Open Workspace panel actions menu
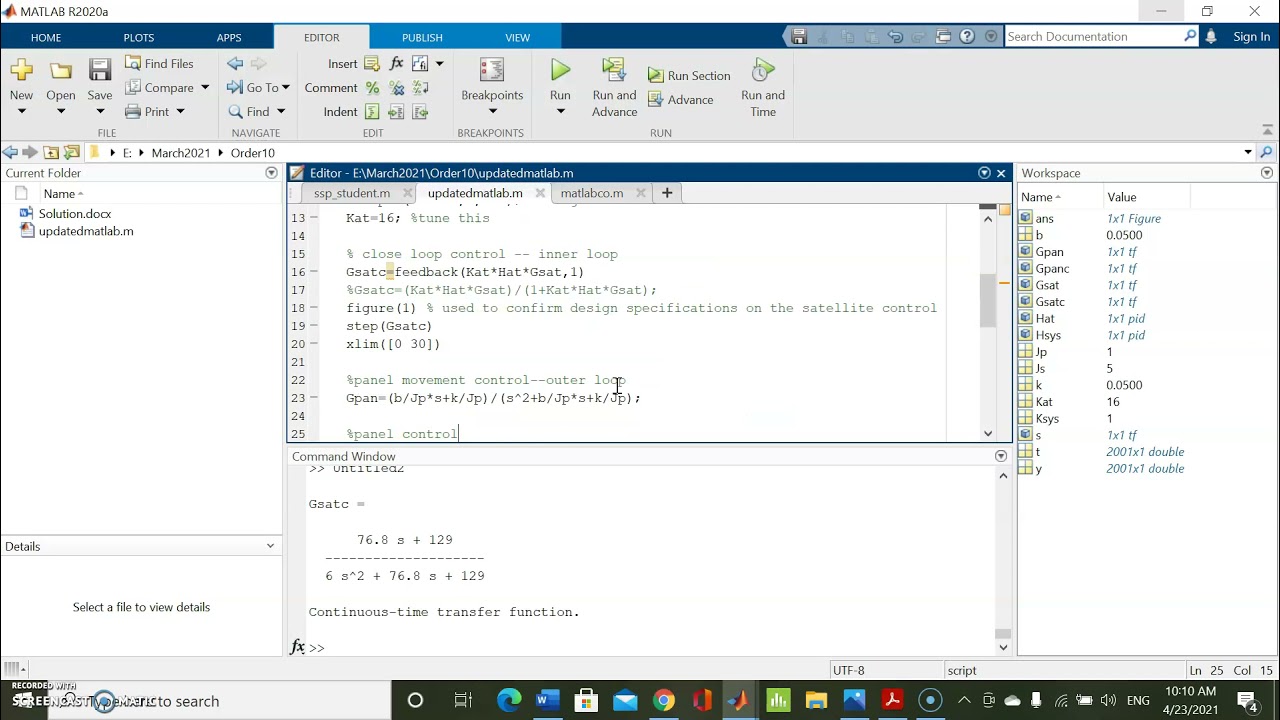The width and height of the screenshot is (1280, 720). pos(1267,173)
